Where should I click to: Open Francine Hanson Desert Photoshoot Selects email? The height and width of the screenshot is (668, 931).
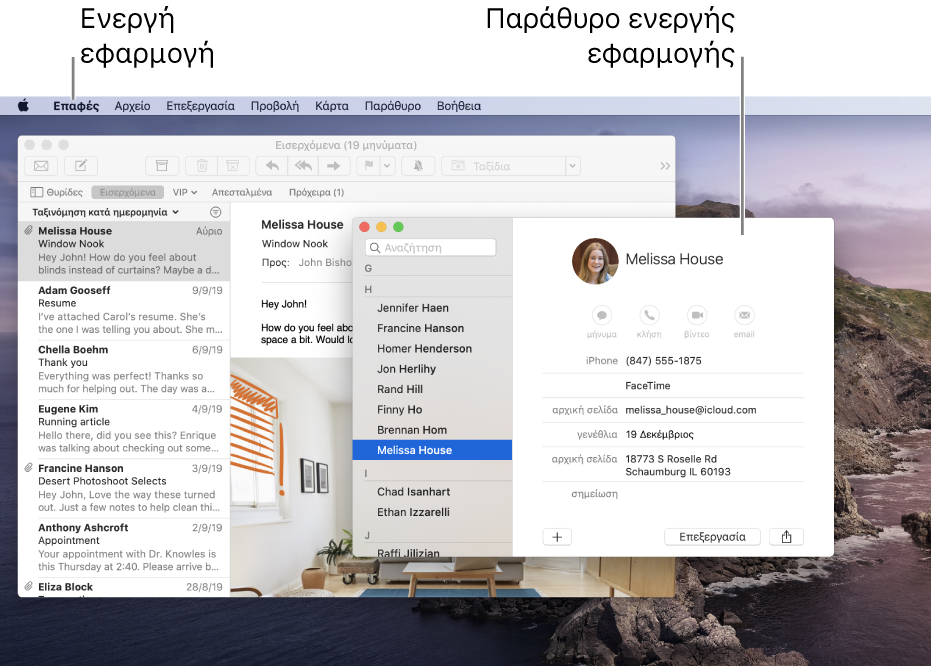tap(124, 488)
